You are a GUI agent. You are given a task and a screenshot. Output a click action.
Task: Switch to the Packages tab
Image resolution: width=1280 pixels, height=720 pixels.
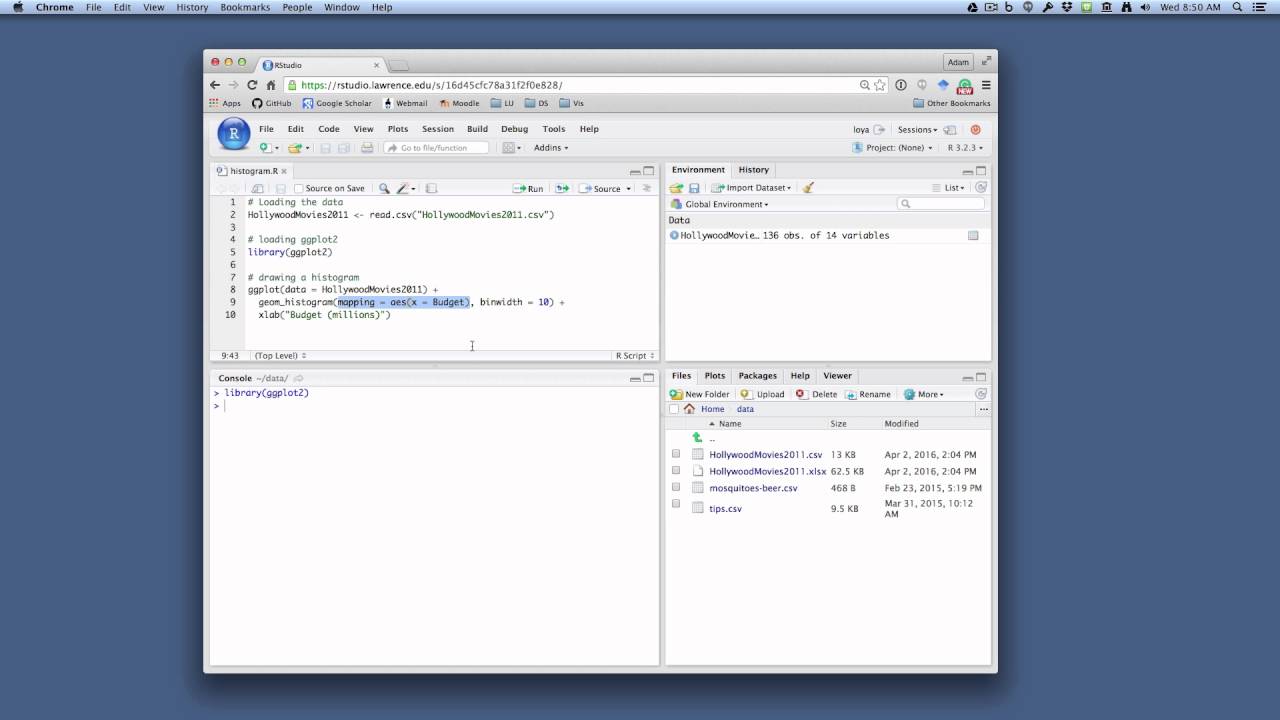[757, 376]
